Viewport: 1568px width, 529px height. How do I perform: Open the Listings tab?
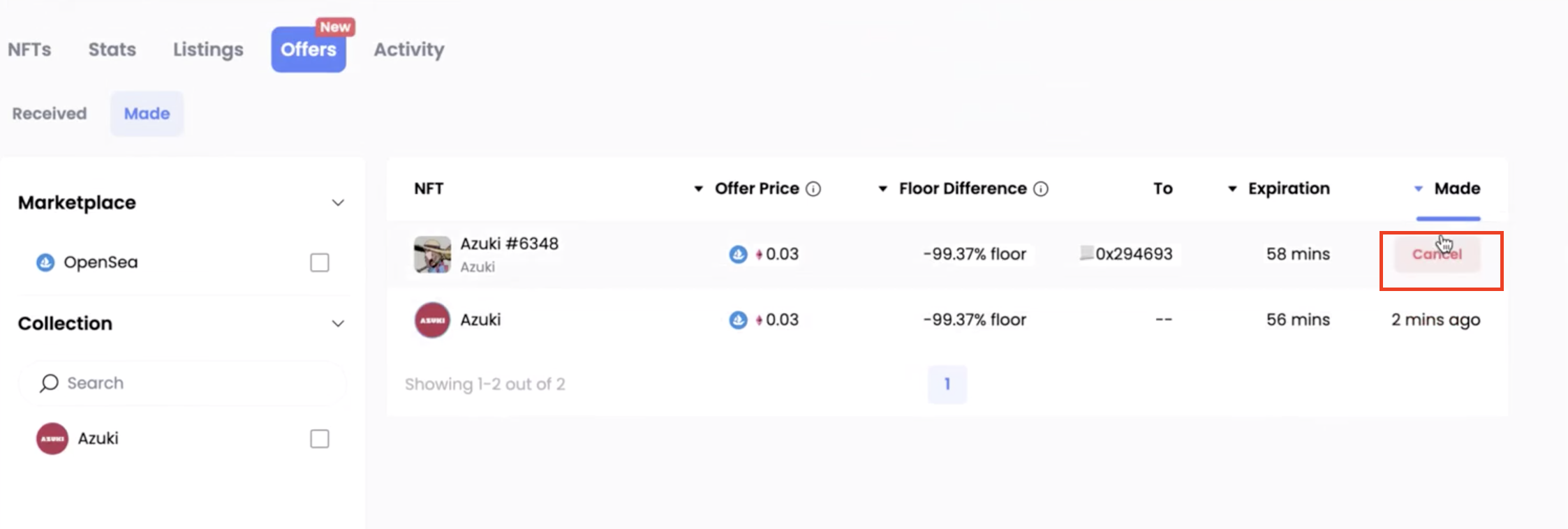[x=208, y=50]
